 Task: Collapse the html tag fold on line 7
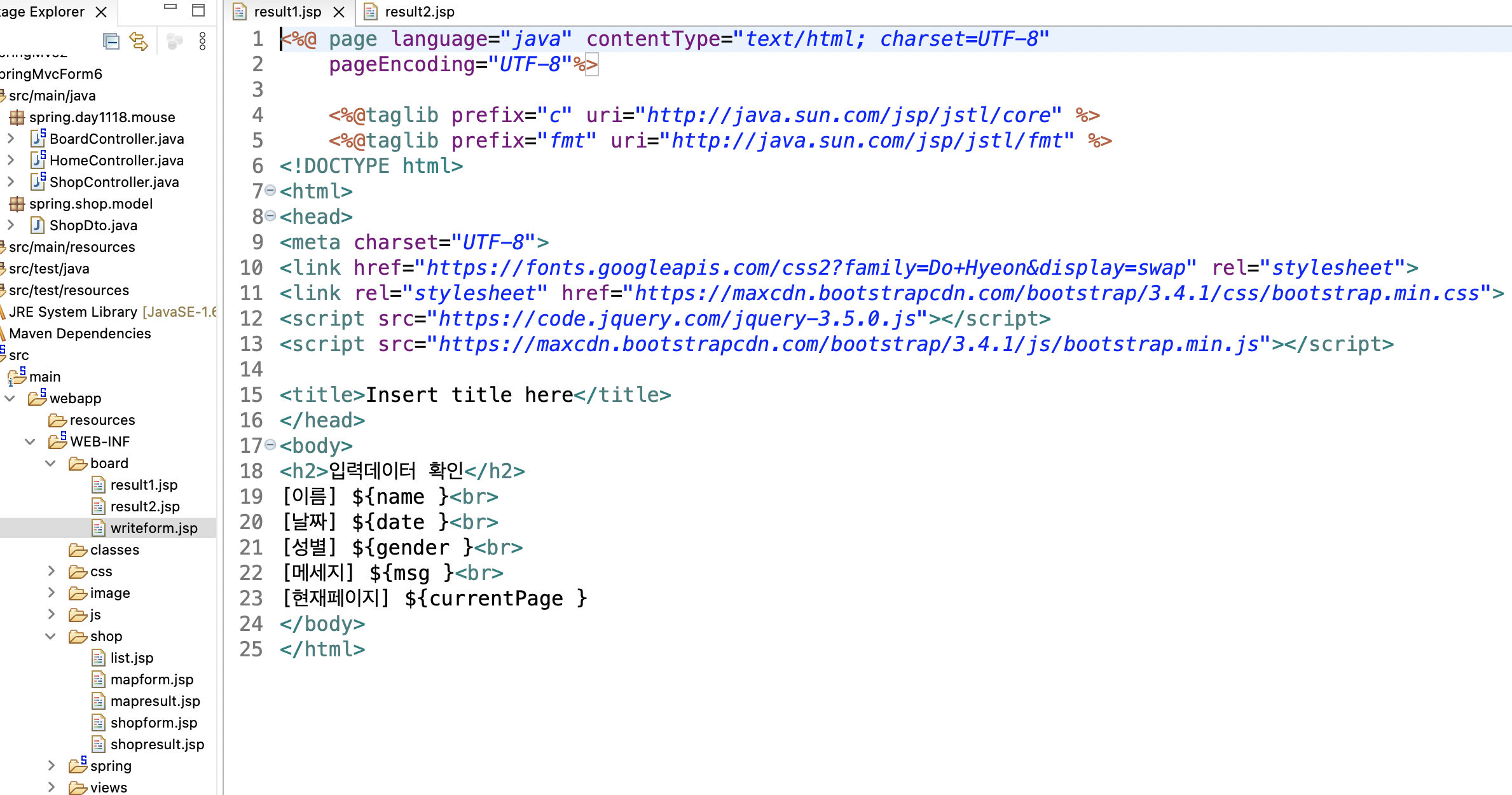pyautogui.click(x=270, y=191)
